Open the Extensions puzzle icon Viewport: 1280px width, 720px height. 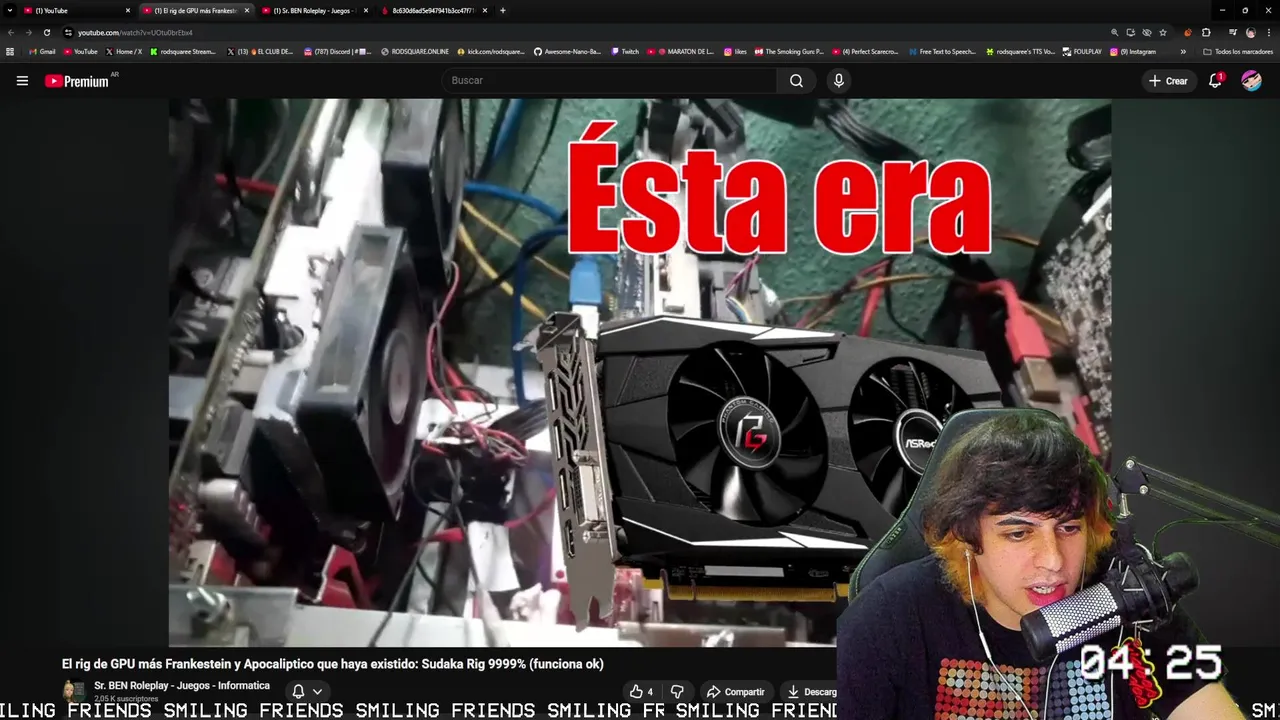click(1206, 32)
